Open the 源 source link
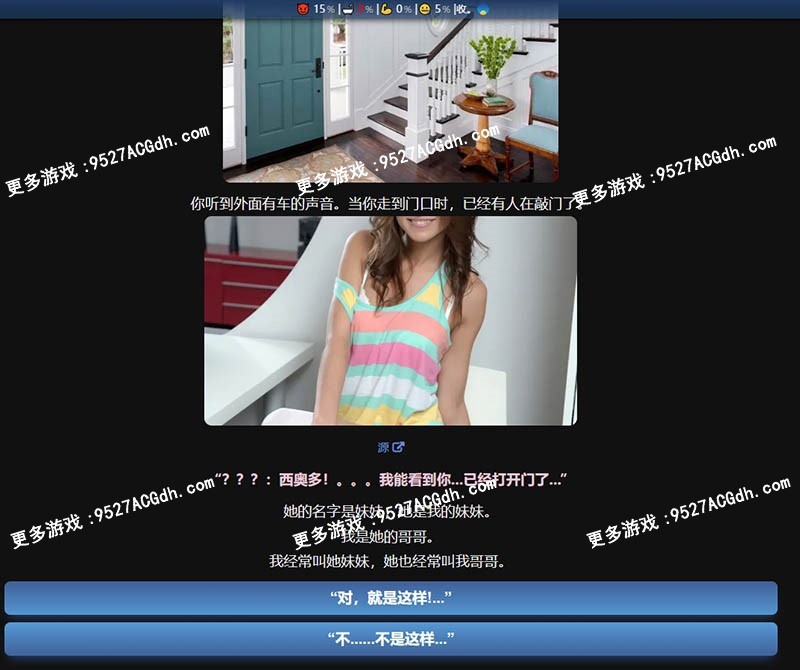Image resolution: width=800 pixels, height=670 pixels. [x=383, y=448]
